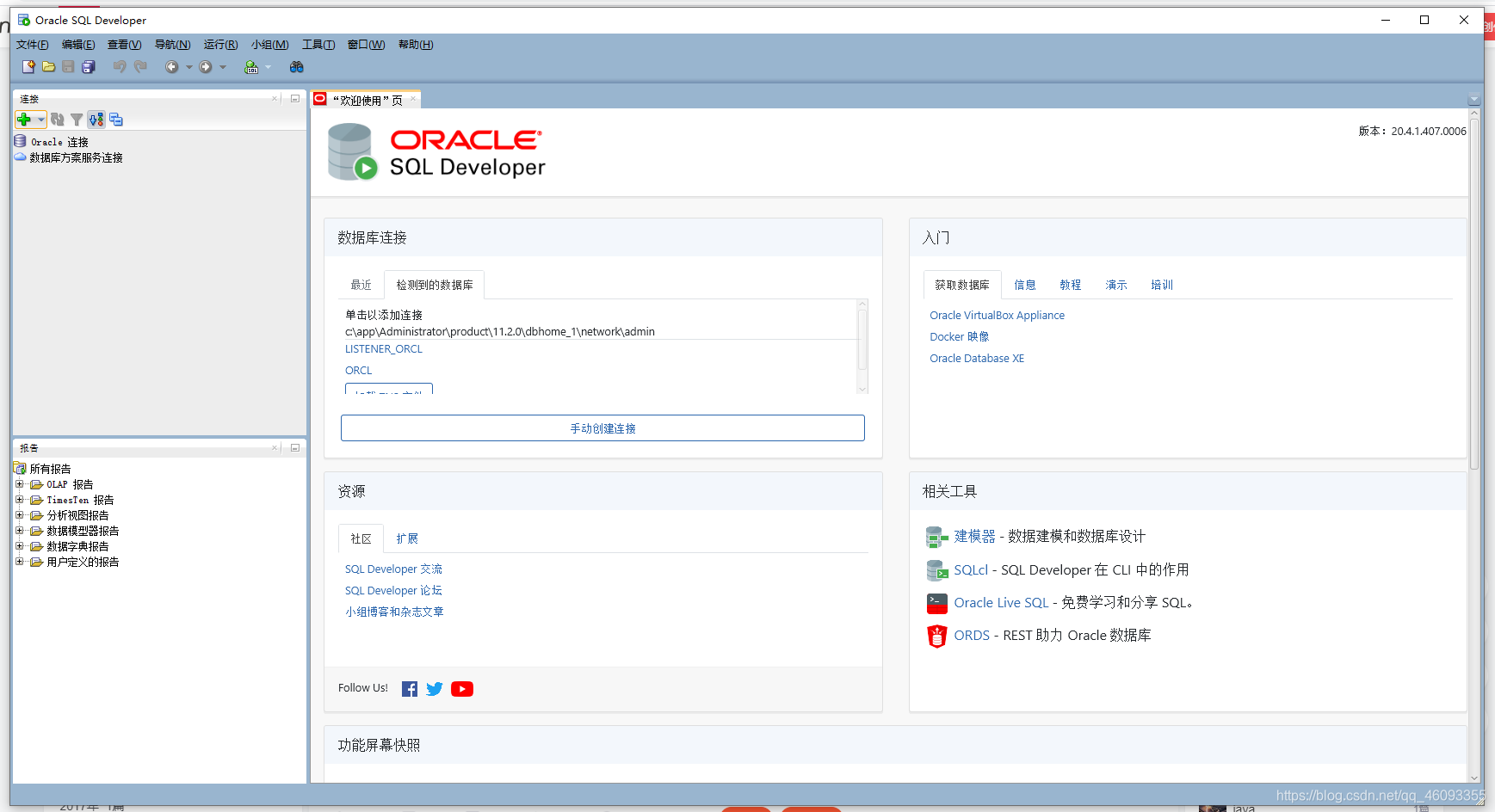Expand the 用户定义的报告 tree node
This screenshot has height=812, width=1495.
coord(19,562)
